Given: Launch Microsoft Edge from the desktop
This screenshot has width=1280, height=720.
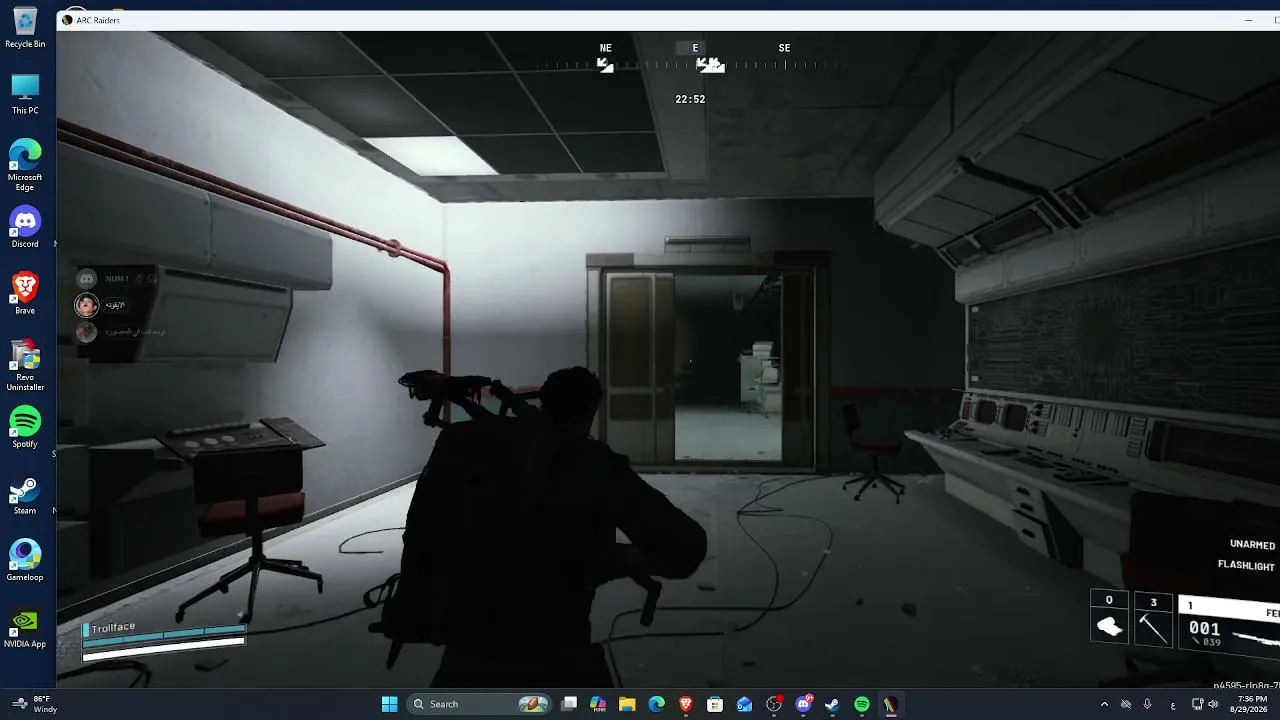Looking at the screenshot, I should coord(25,165).
